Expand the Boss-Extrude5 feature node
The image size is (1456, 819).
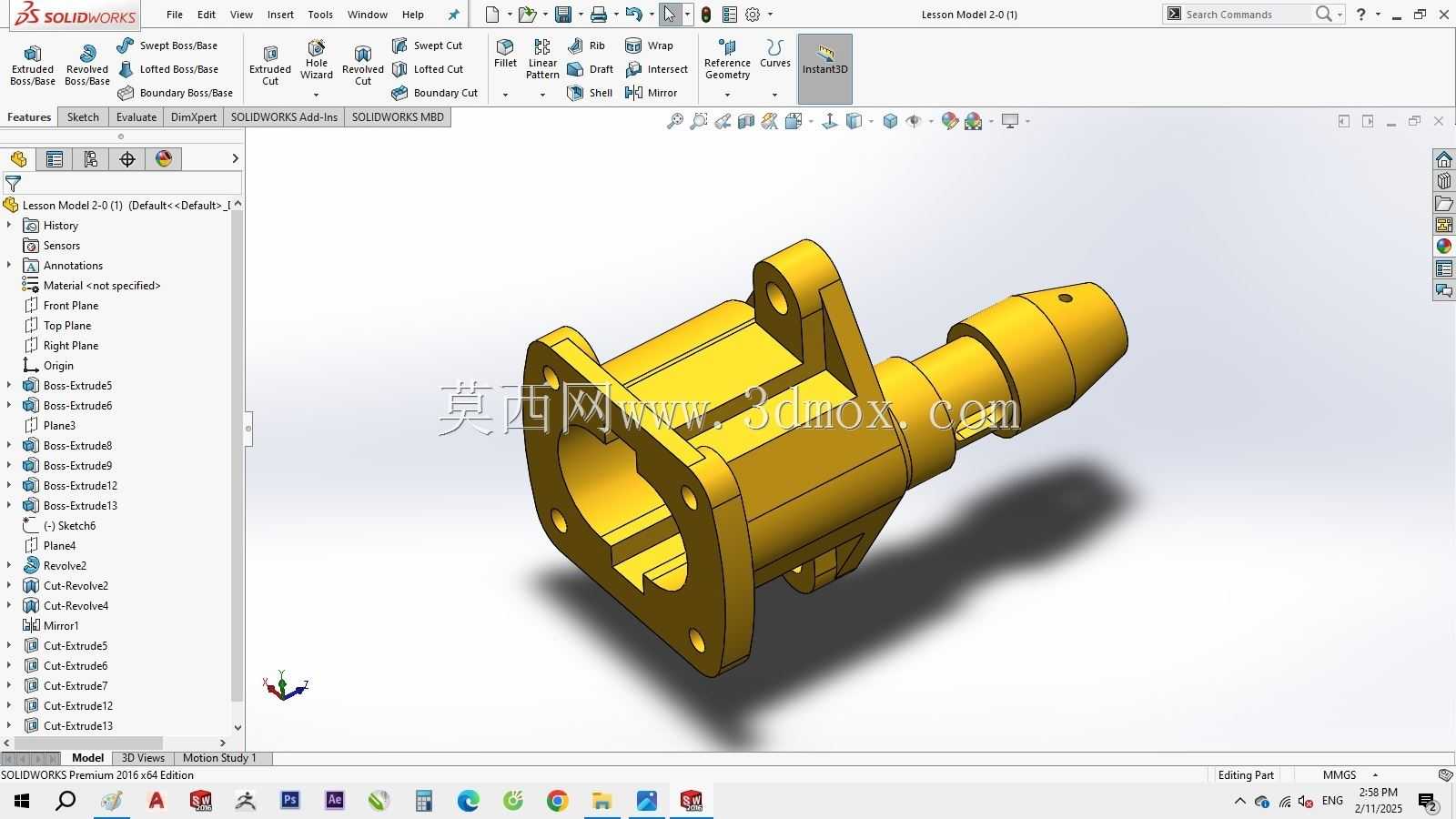click(x=9, y=386)
